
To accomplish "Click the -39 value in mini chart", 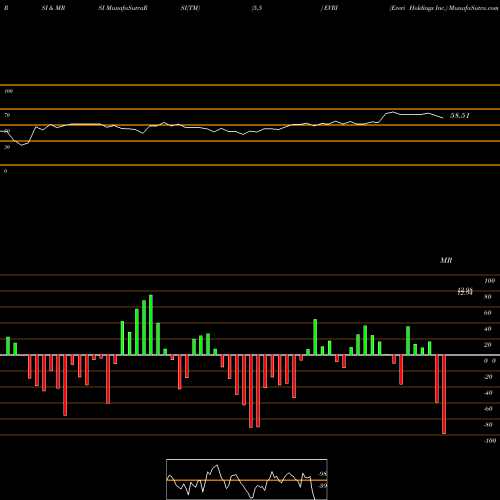I will pos(322,485).
